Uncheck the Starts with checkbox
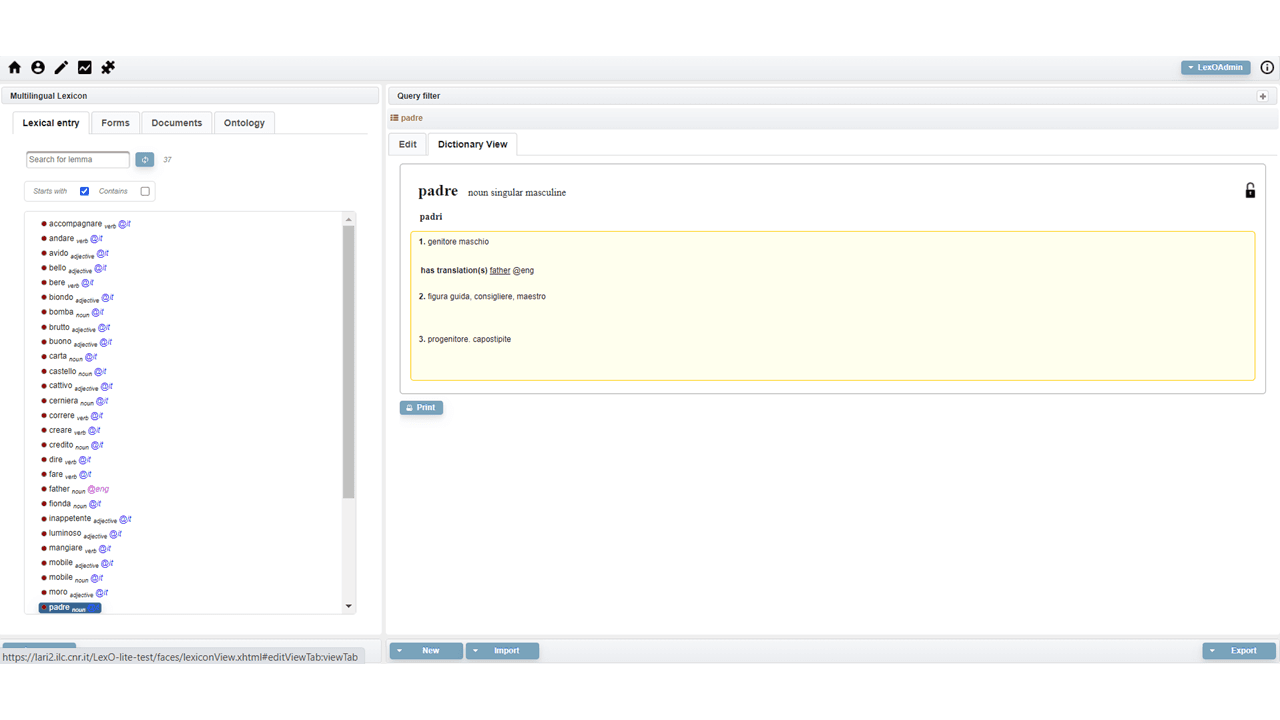The width and height of the screenshot is (1280, 720). [84, 191]
